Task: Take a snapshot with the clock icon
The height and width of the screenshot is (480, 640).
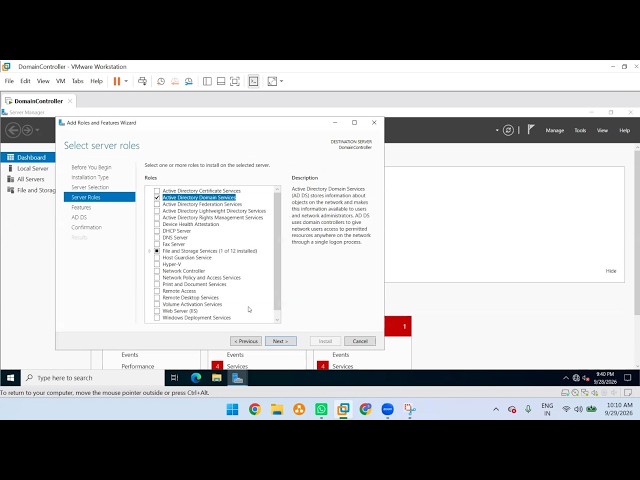Action: pyautogui.click(x=161, y=81)
